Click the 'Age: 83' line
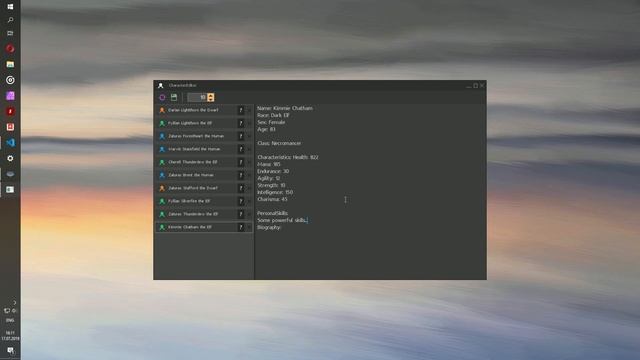 266,129
